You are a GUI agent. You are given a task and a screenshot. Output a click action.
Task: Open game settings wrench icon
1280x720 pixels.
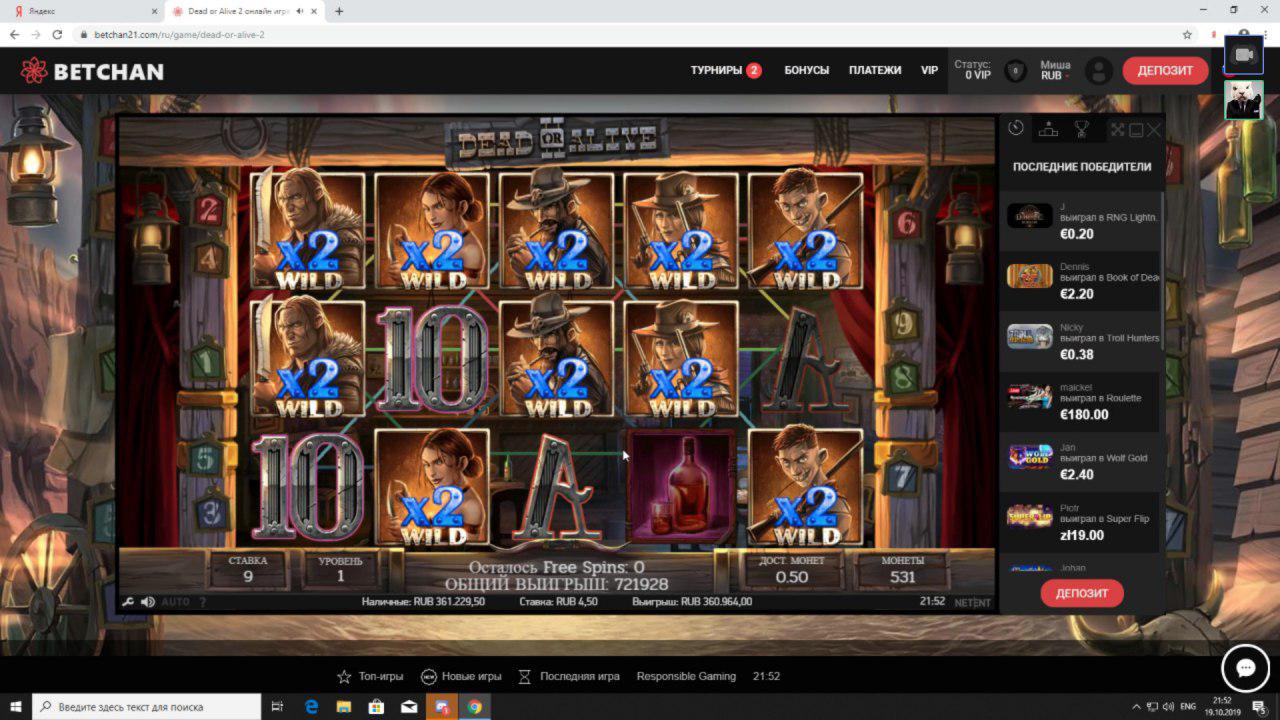click(128, 602)
